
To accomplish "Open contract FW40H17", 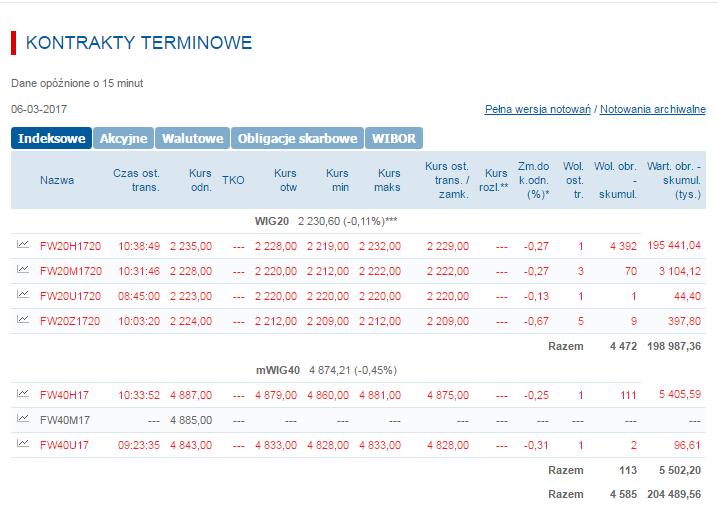I will (x=64, y=395).
